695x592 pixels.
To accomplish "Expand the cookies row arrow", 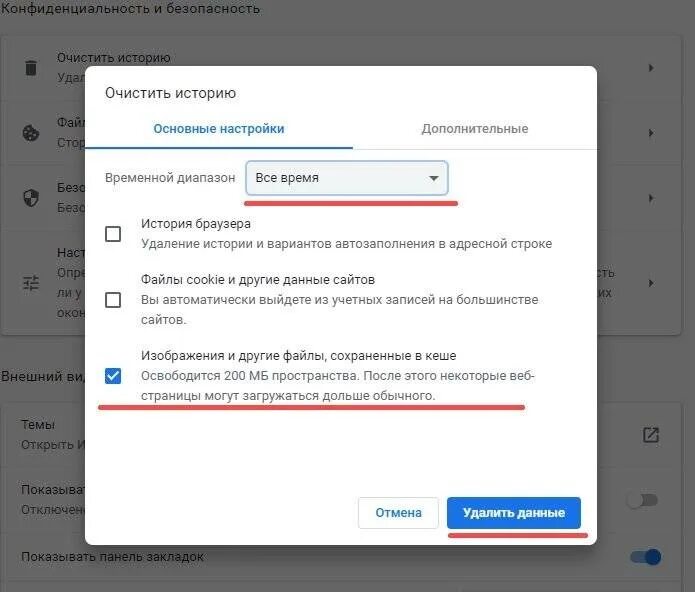I will [x=651, y=133].
